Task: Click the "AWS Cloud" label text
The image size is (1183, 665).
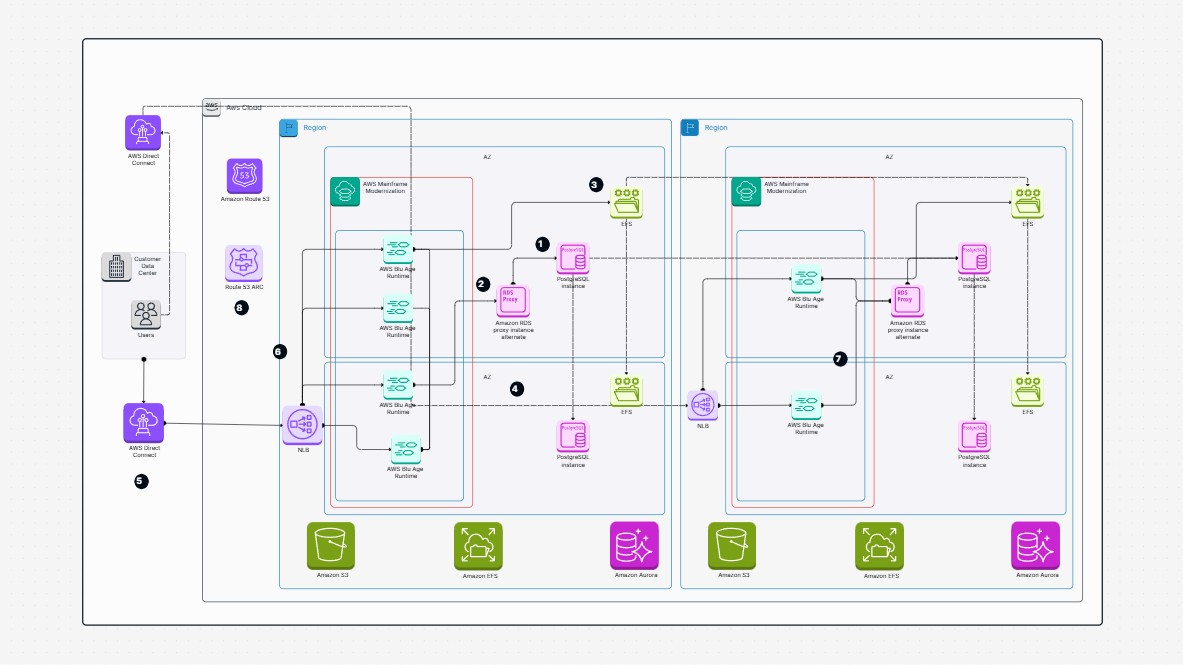Action: (x=244, y=107)
